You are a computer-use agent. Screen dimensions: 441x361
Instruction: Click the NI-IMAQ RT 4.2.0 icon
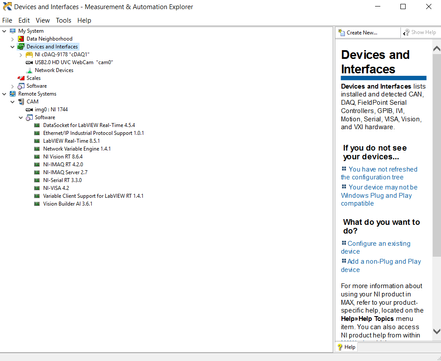pos(37,165)
